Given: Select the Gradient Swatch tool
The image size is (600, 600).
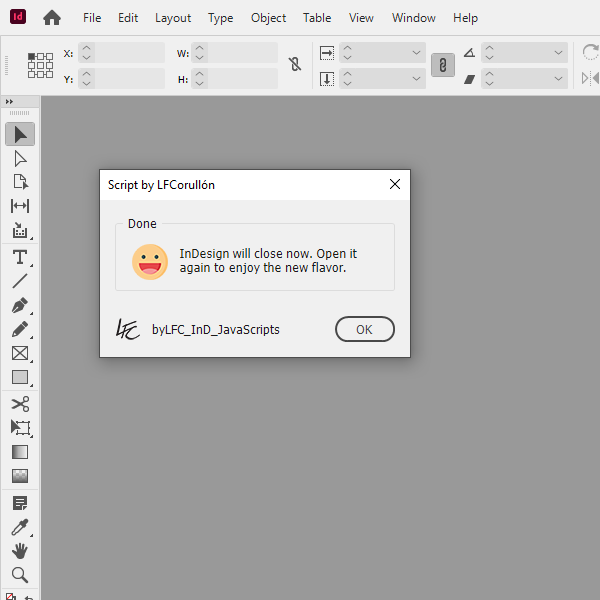Looking at the screenshot, I should pyautogui.click(x=20, y=452).
